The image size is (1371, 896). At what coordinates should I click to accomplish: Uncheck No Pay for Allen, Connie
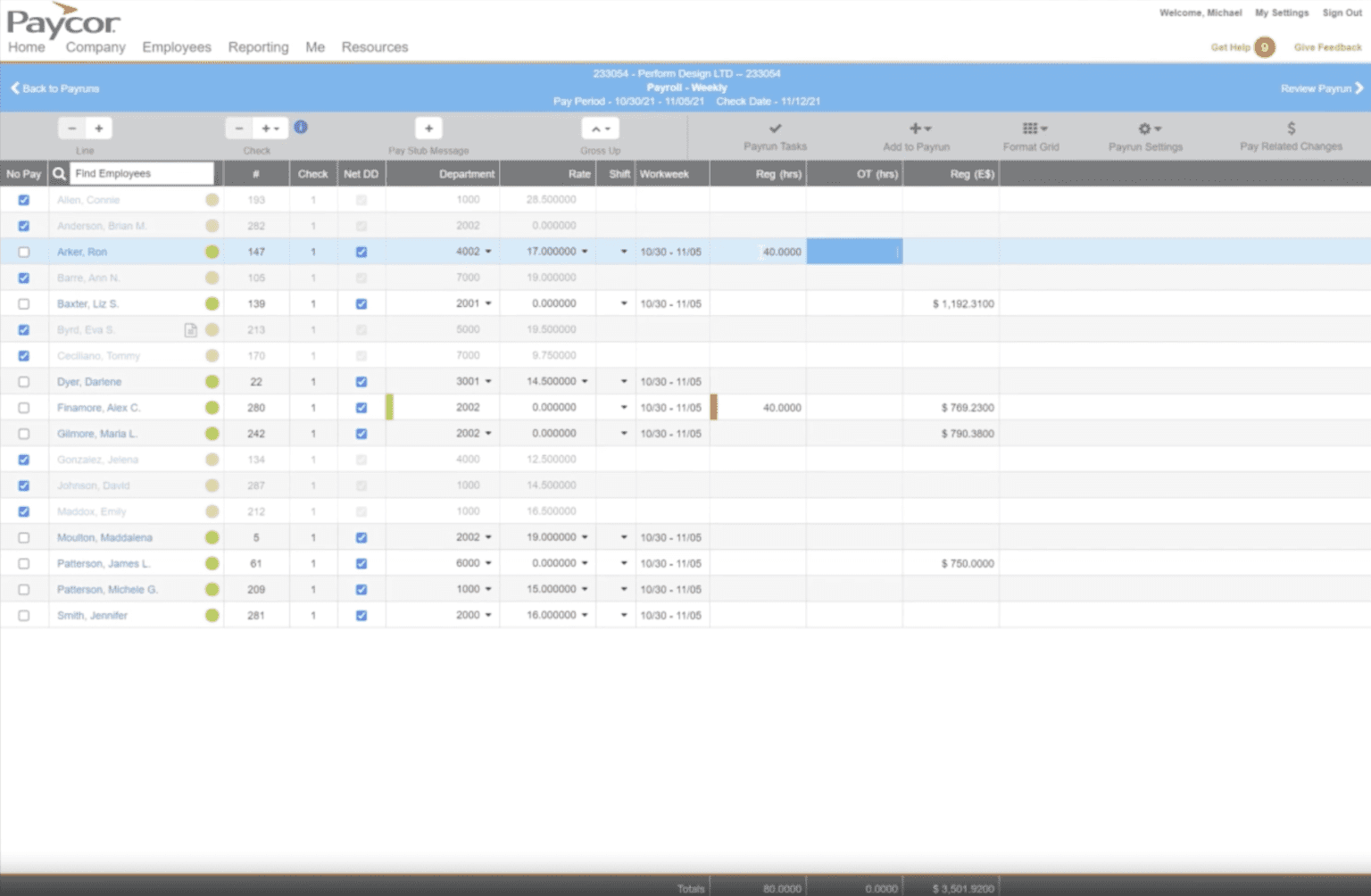(23, 200)
